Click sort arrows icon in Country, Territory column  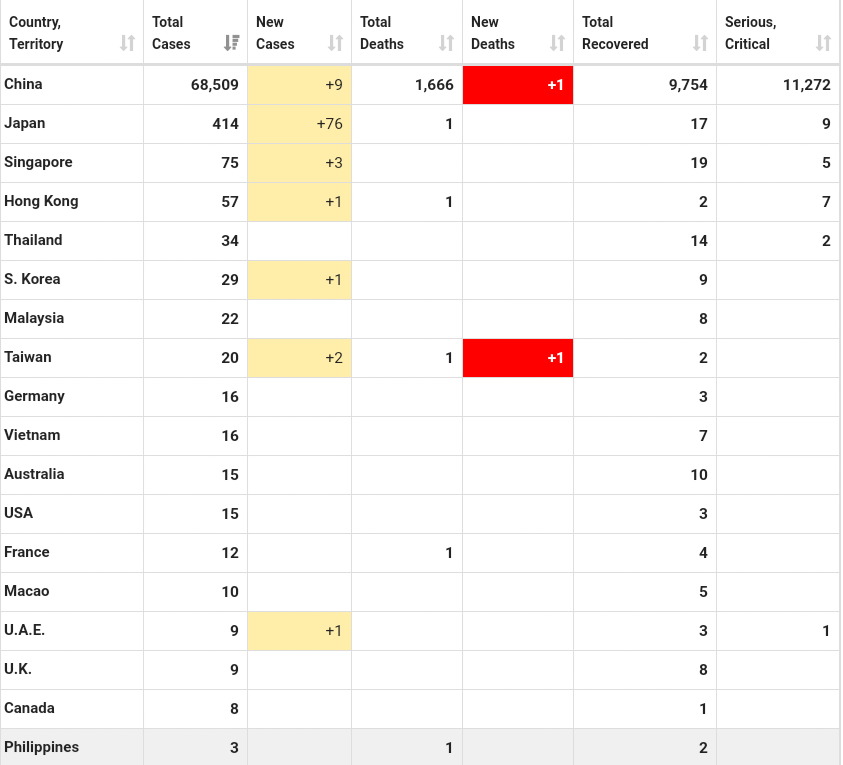(127, 43)
